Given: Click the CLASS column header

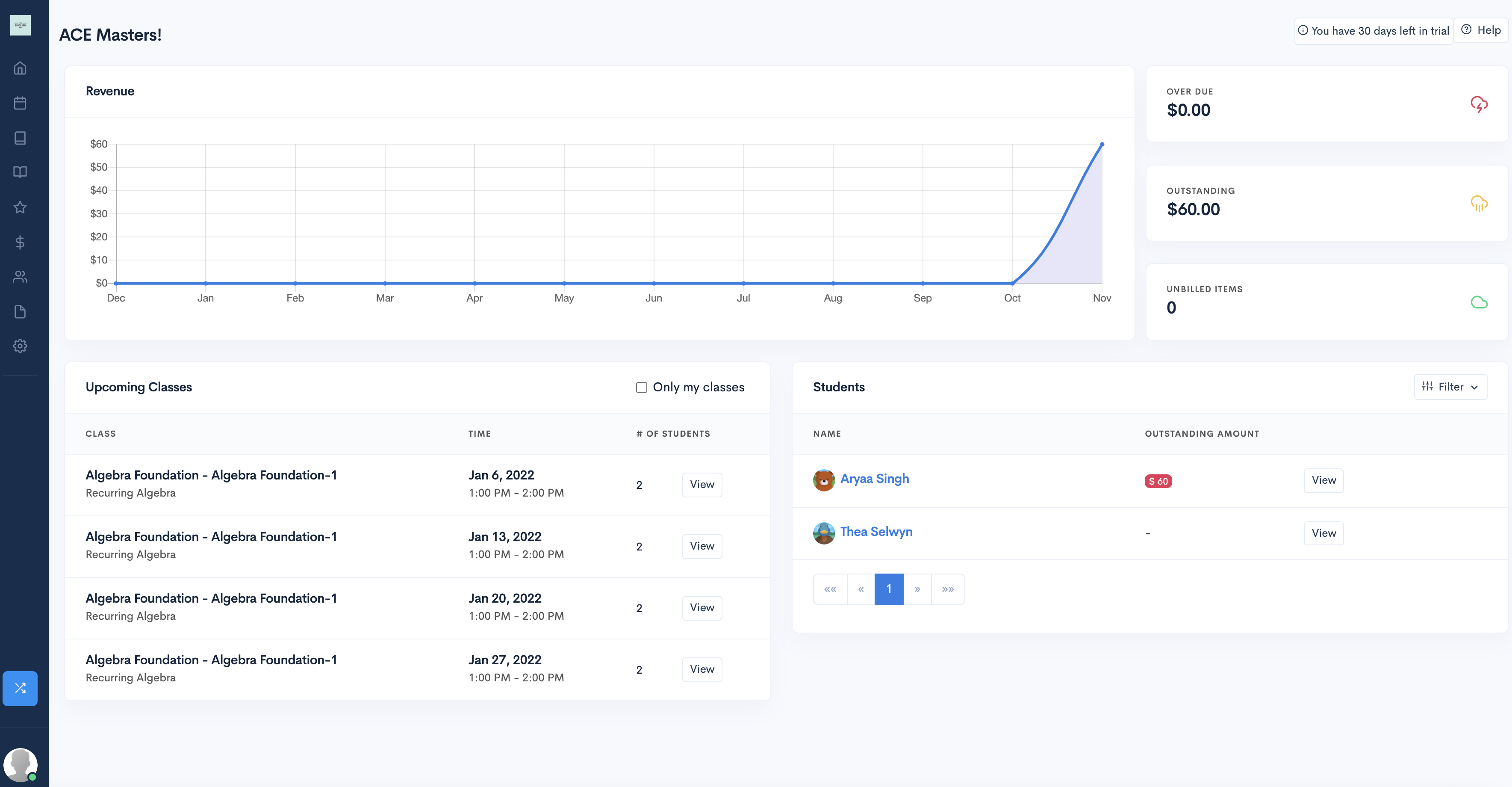Looking at the screenshot, I should (x=100, y=433).
